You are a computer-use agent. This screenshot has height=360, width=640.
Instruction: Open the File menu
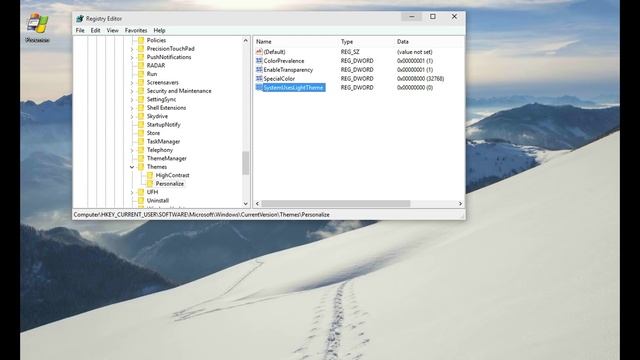point(80,30)
